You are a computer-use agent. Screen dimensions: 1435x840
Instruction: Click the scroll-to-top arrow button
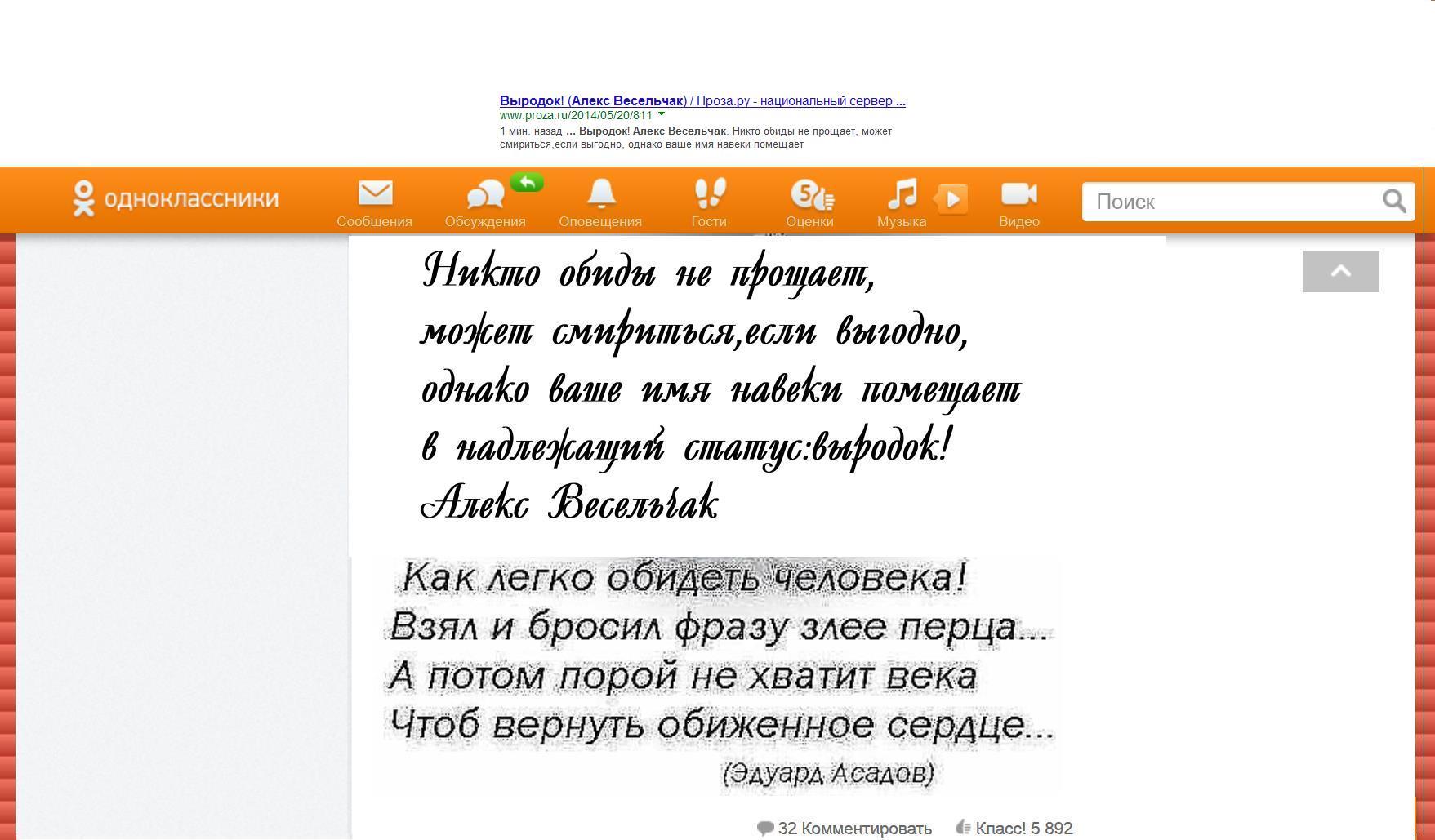pyautogui.click(x=1340, y=271)
